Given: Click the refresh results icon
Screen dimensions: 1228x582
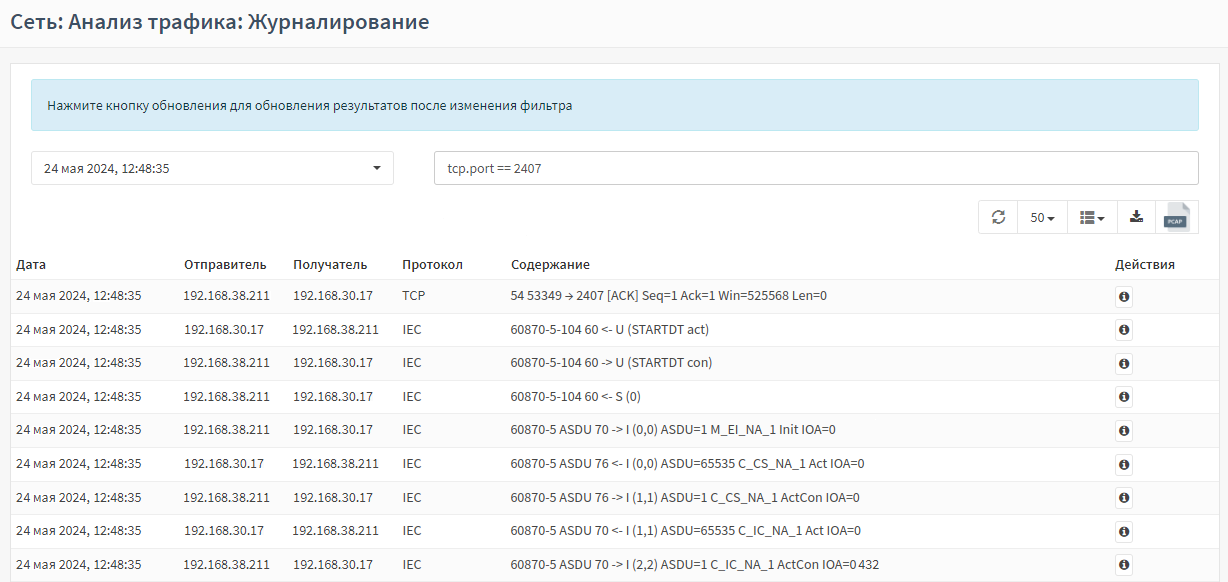Looking at the screenshot, I should (x=998, y=218).
